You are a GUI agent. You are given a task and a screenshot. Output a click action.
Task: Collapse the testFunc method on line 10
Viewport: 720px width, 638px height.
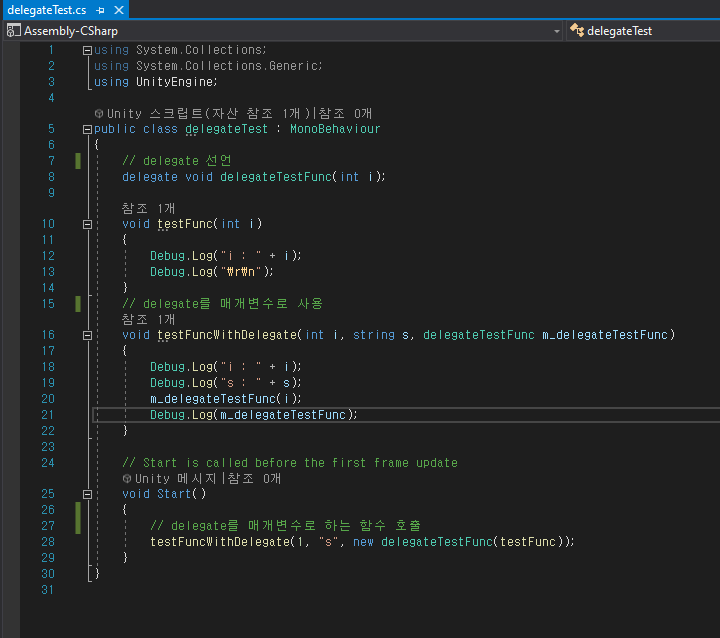[87, 224]
